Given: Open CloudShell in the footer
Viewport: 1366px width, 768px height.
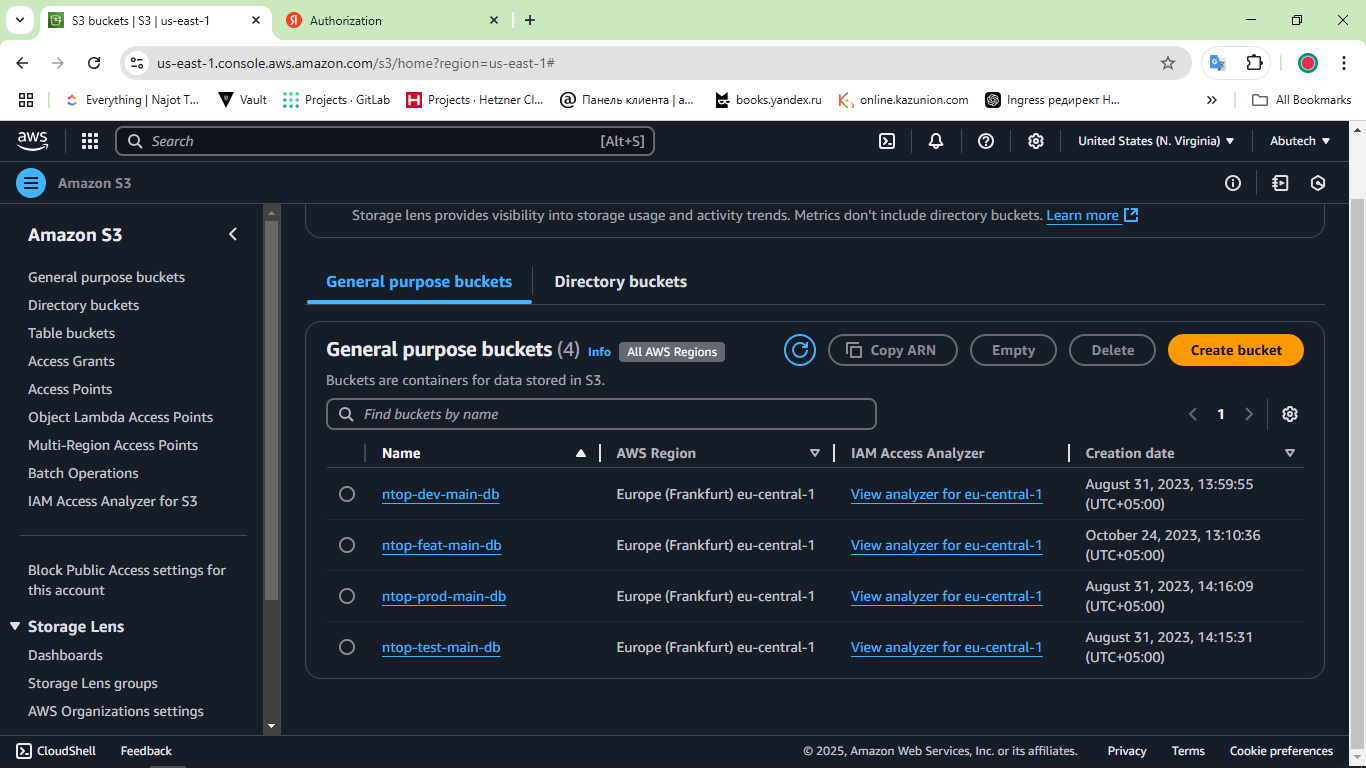Looking at the screenshot, I should click(56, 751).
